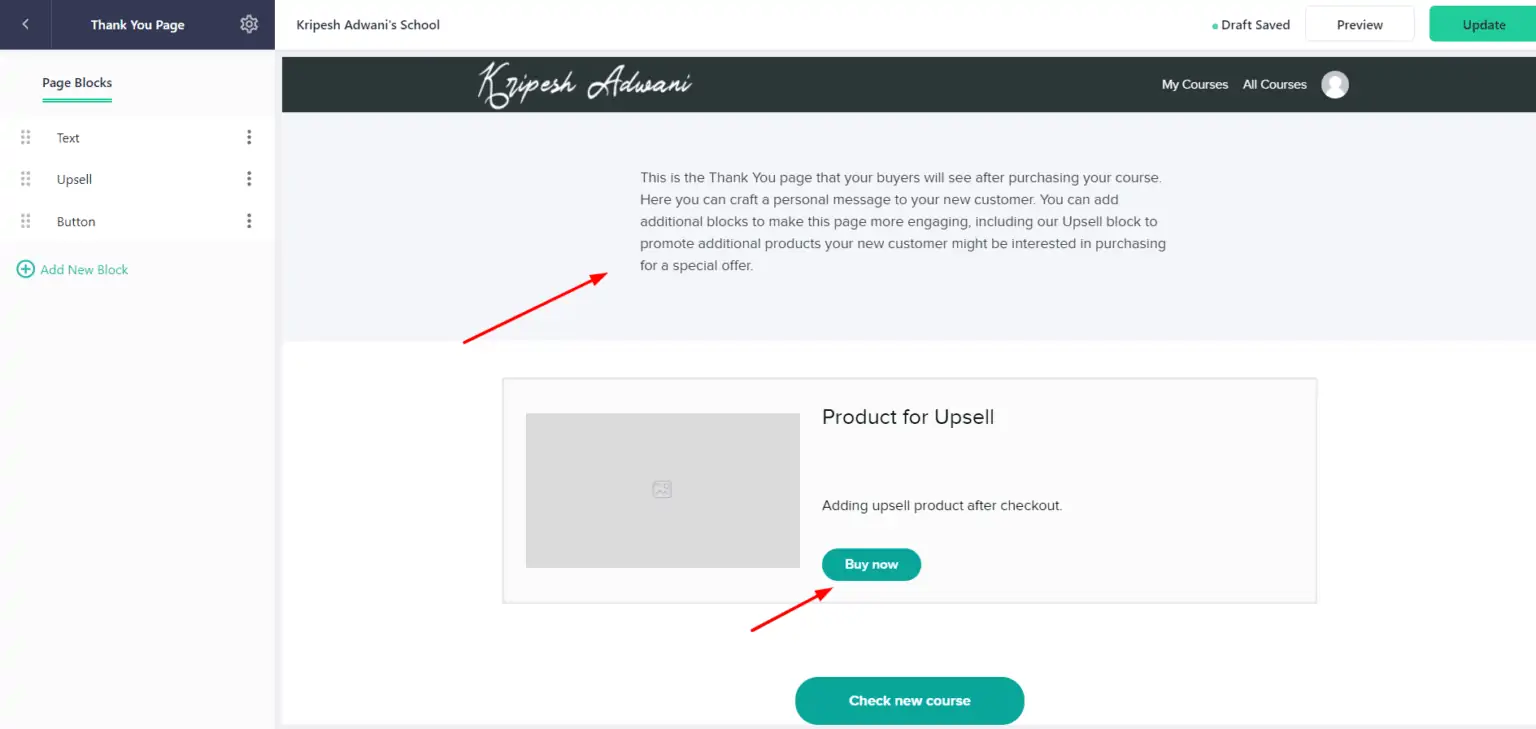
Task: Grab the drag handle for the Text block
Action: [x=26, y=138]
